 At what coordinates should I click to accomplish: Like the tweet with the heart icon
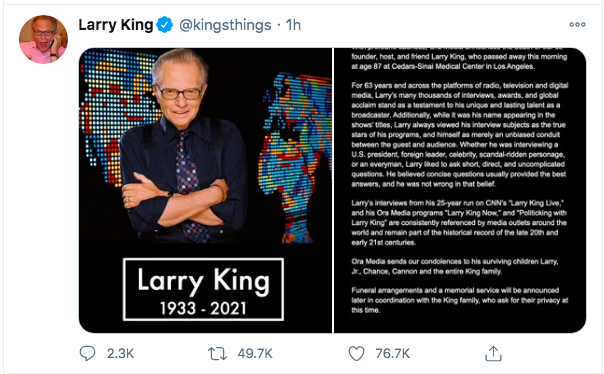[356, 353]
